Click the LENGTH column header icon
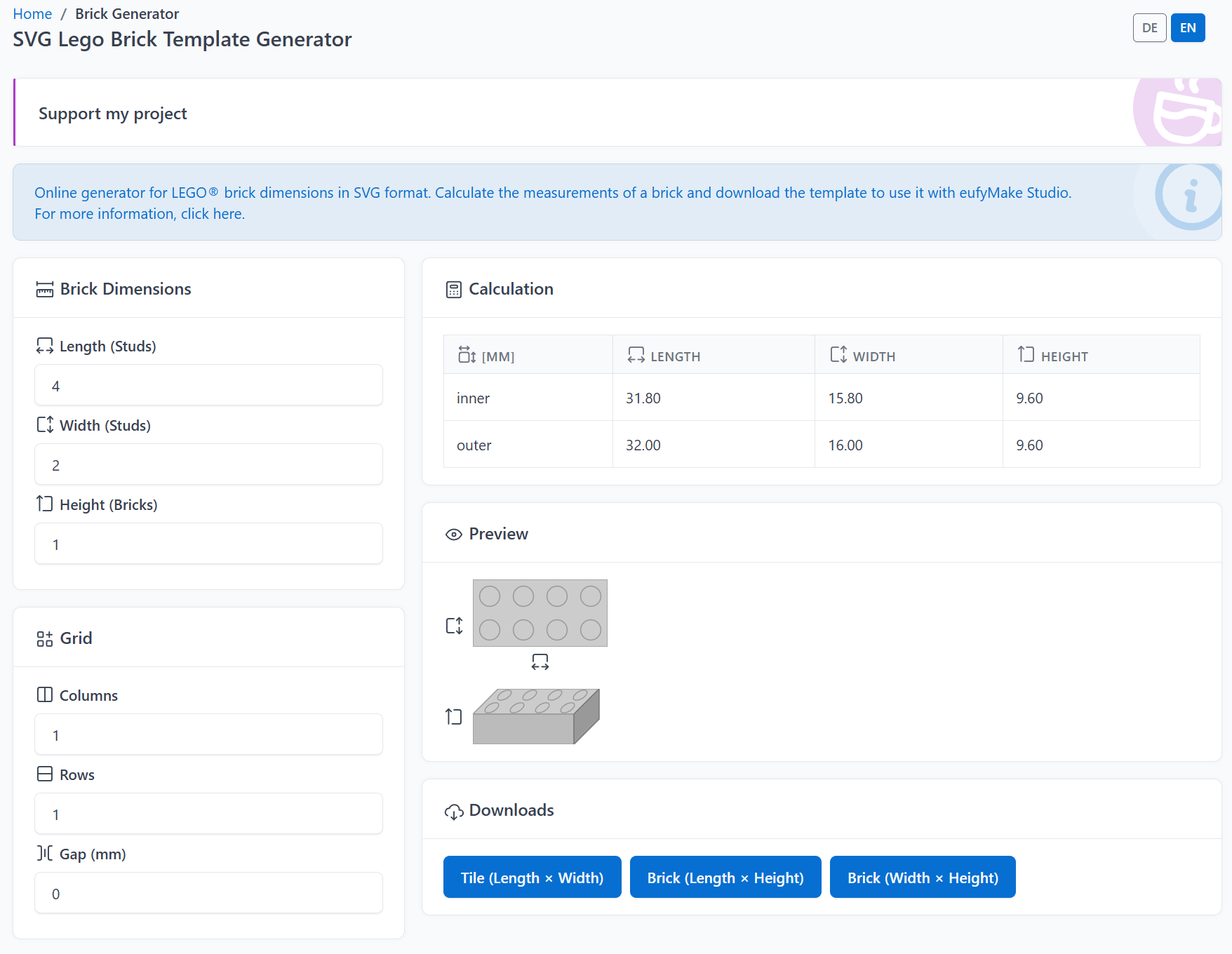Image resolution: width=1232 pixels, height=954 pixels. (636, 355)
